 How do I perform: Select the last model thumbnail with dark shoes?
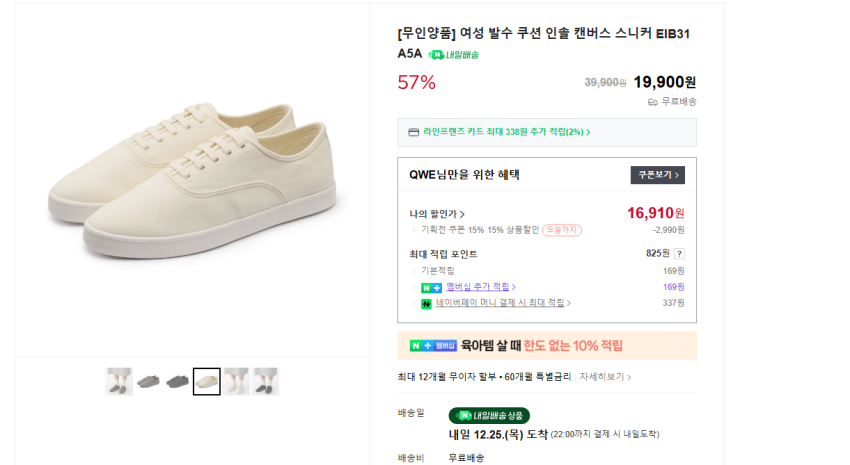(265, 381)
